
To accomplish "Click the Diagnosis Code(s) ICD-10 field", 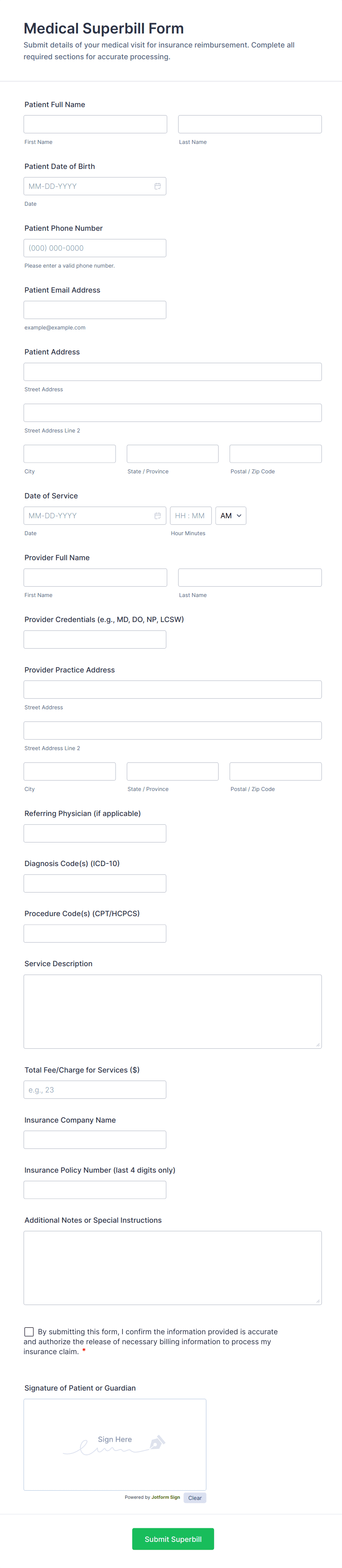I will tap(95, 883).
